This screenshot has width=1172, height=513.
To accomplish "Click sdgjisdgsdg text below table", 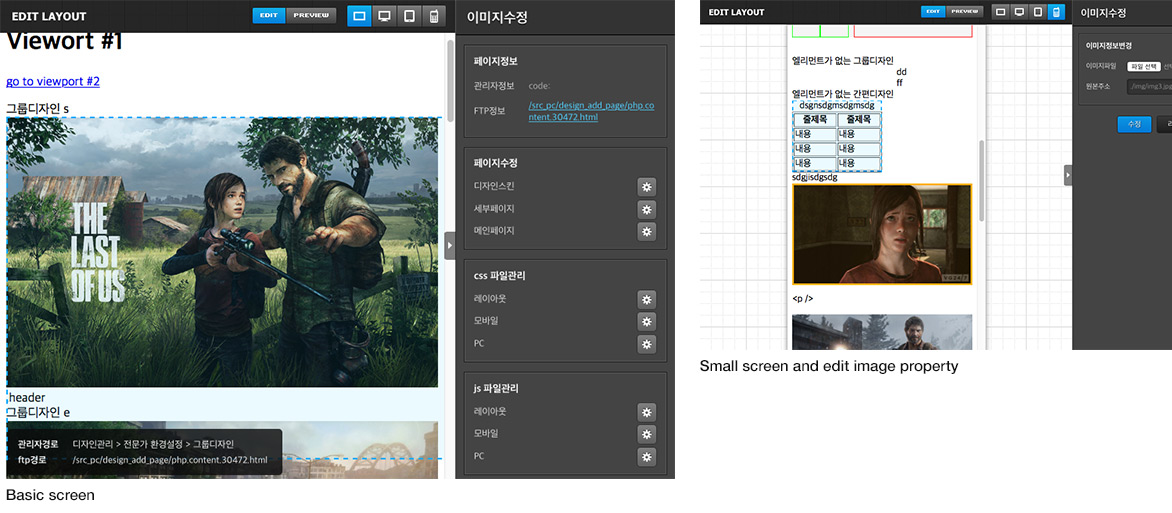I will coord(815,177).
